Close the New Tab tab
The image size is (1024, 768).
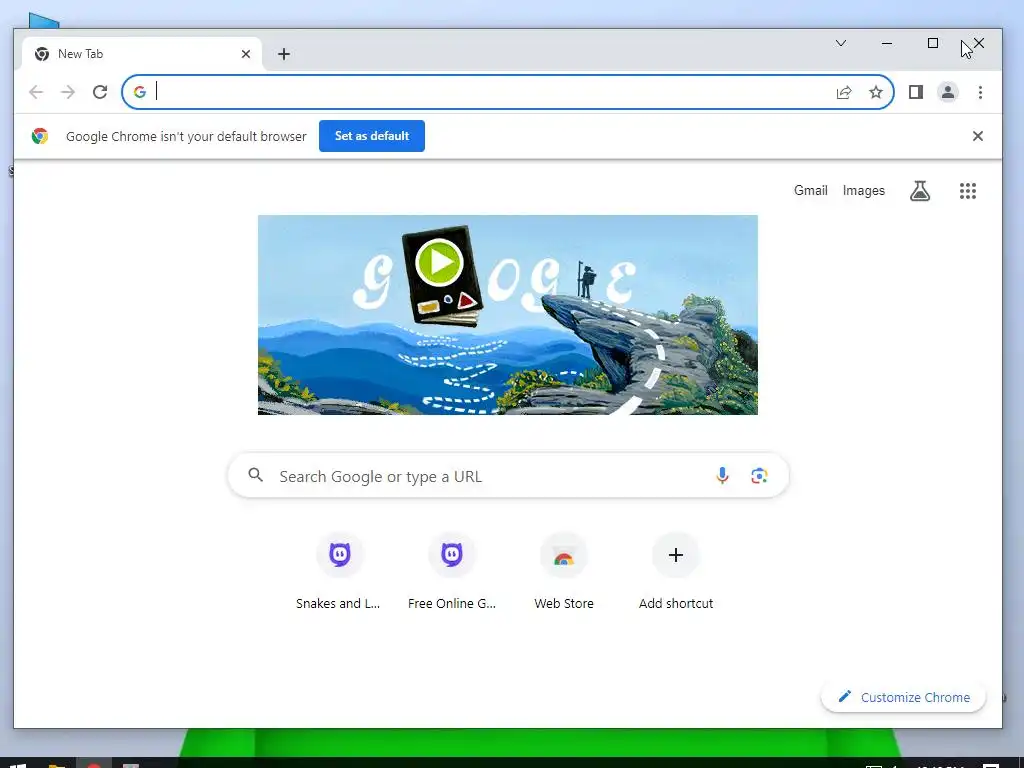pyautogui.click(x=246, y=54)
